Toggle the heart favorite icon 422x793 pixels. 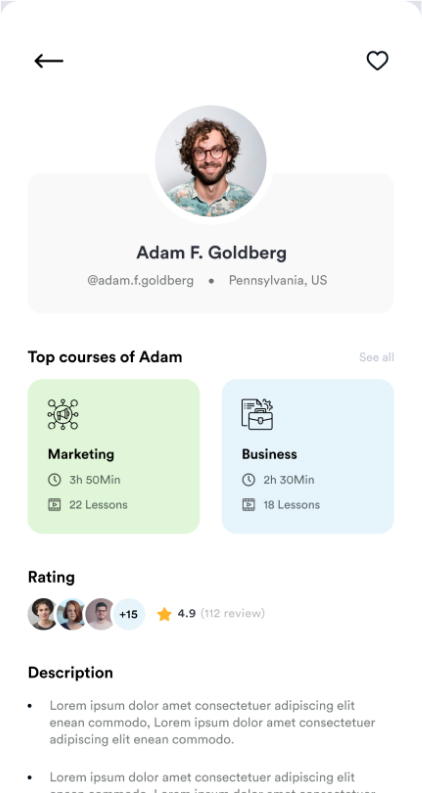pos(377,61)
